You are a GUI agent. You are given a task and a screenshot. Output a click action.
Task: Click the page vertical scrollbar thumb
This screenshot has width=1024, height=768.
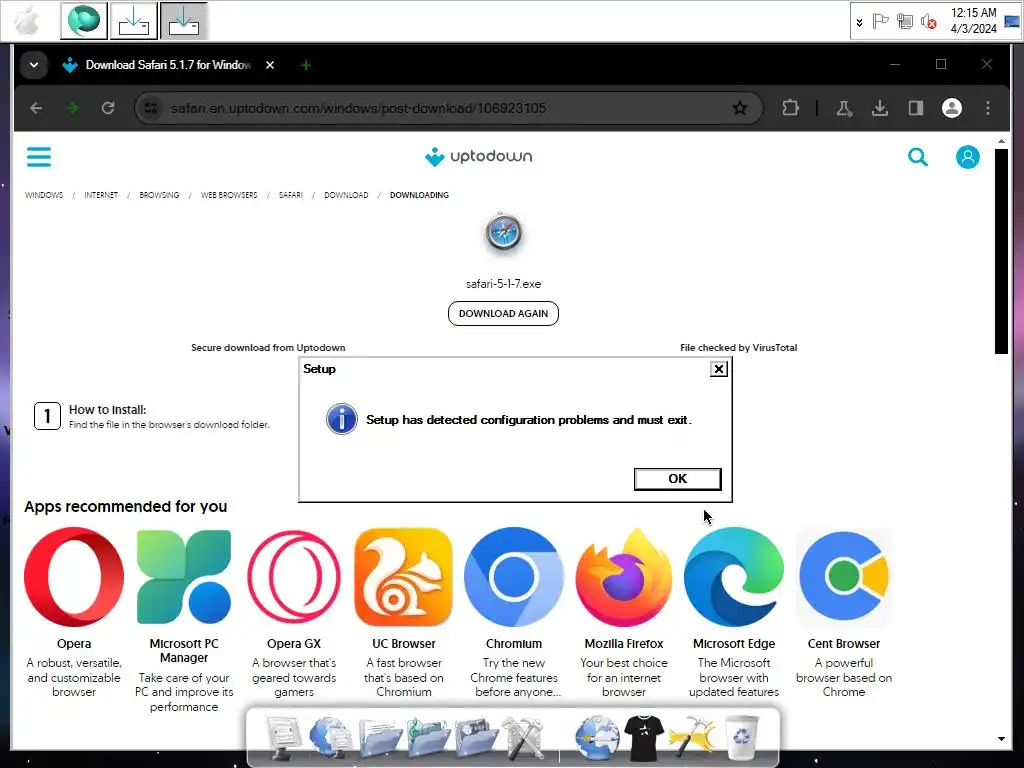click(x=1001, y=251)
